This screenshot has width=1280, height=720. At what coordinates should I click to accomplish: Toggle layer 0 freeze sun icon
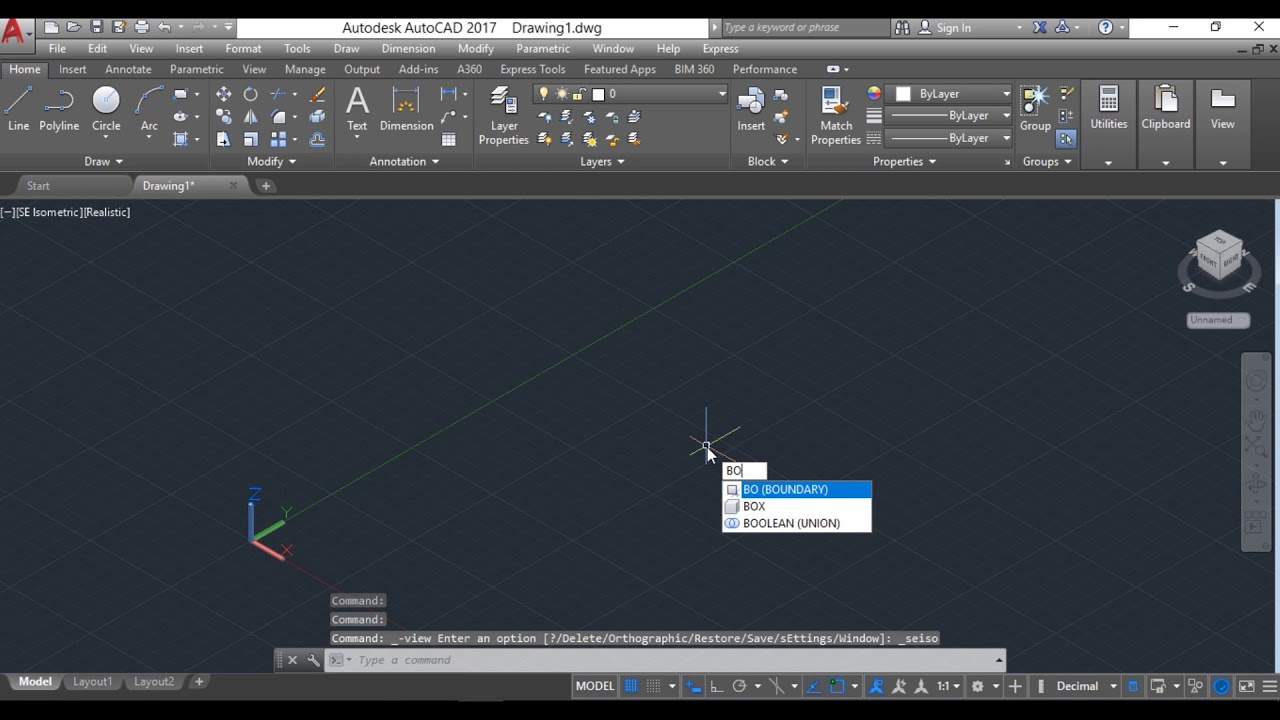click(x=562, y=94)
